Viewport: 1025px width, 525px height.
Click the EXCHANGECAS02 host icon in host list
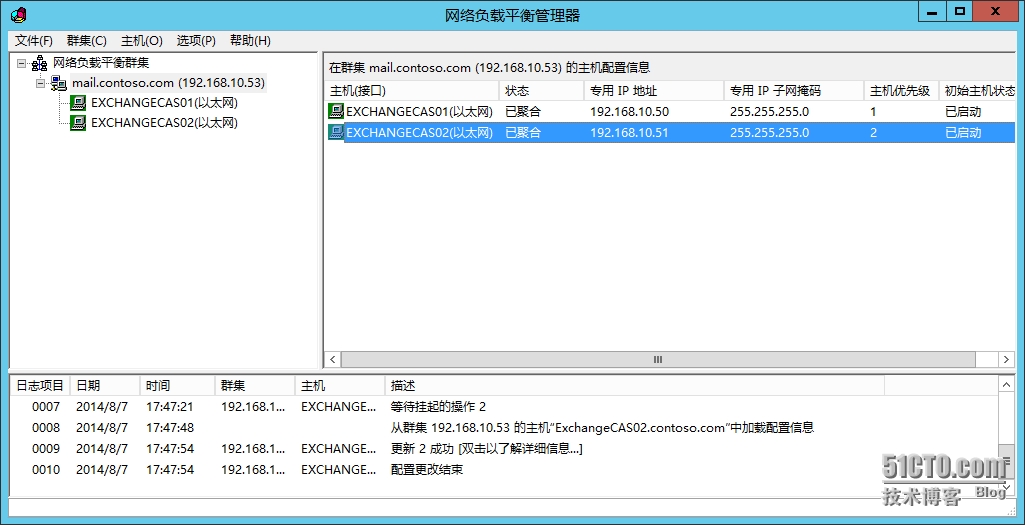[336, 132]
